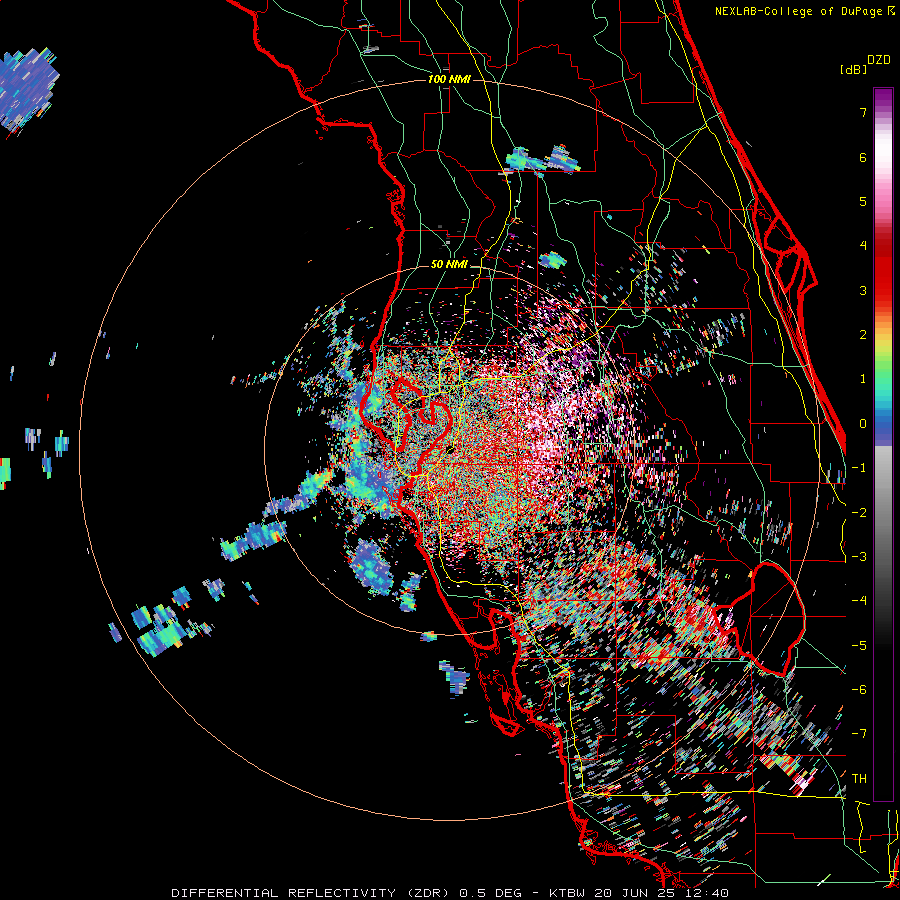Click the "-2" tick label on color scale
The image size is (900, 900).
859,513
